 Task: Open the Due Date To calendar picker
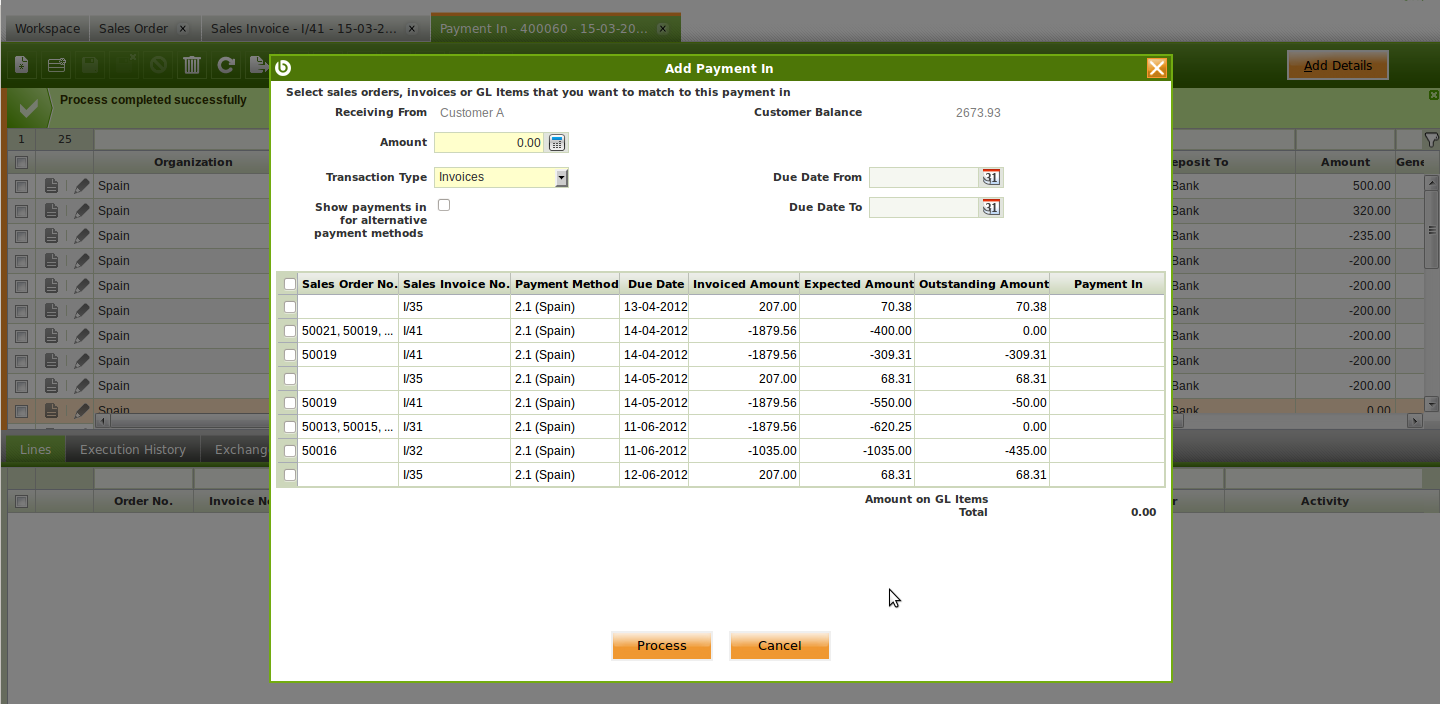pyautogui.click(x=990, y=208)
